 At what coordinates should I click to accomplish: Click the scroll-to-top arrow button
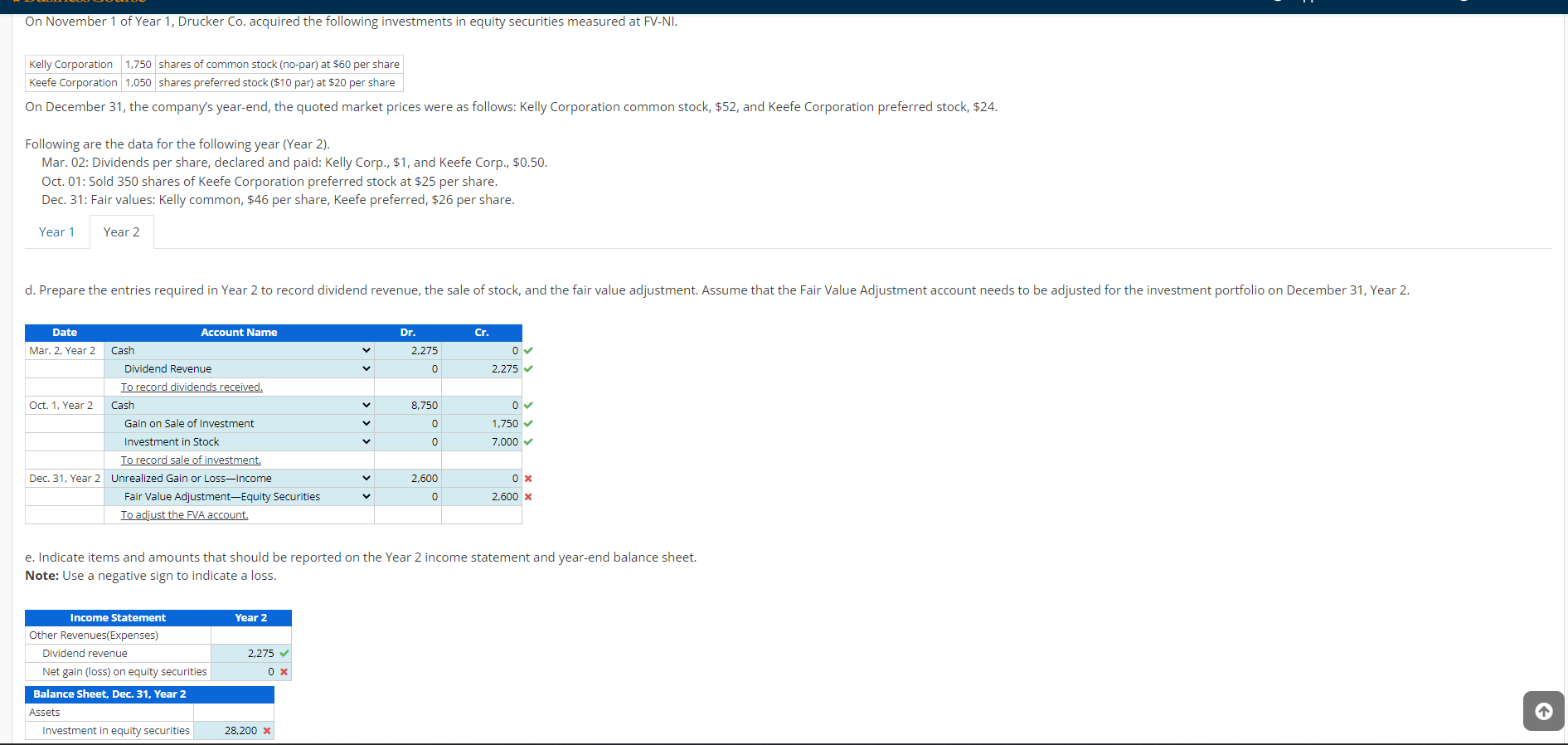click(x=1543, y=711)
